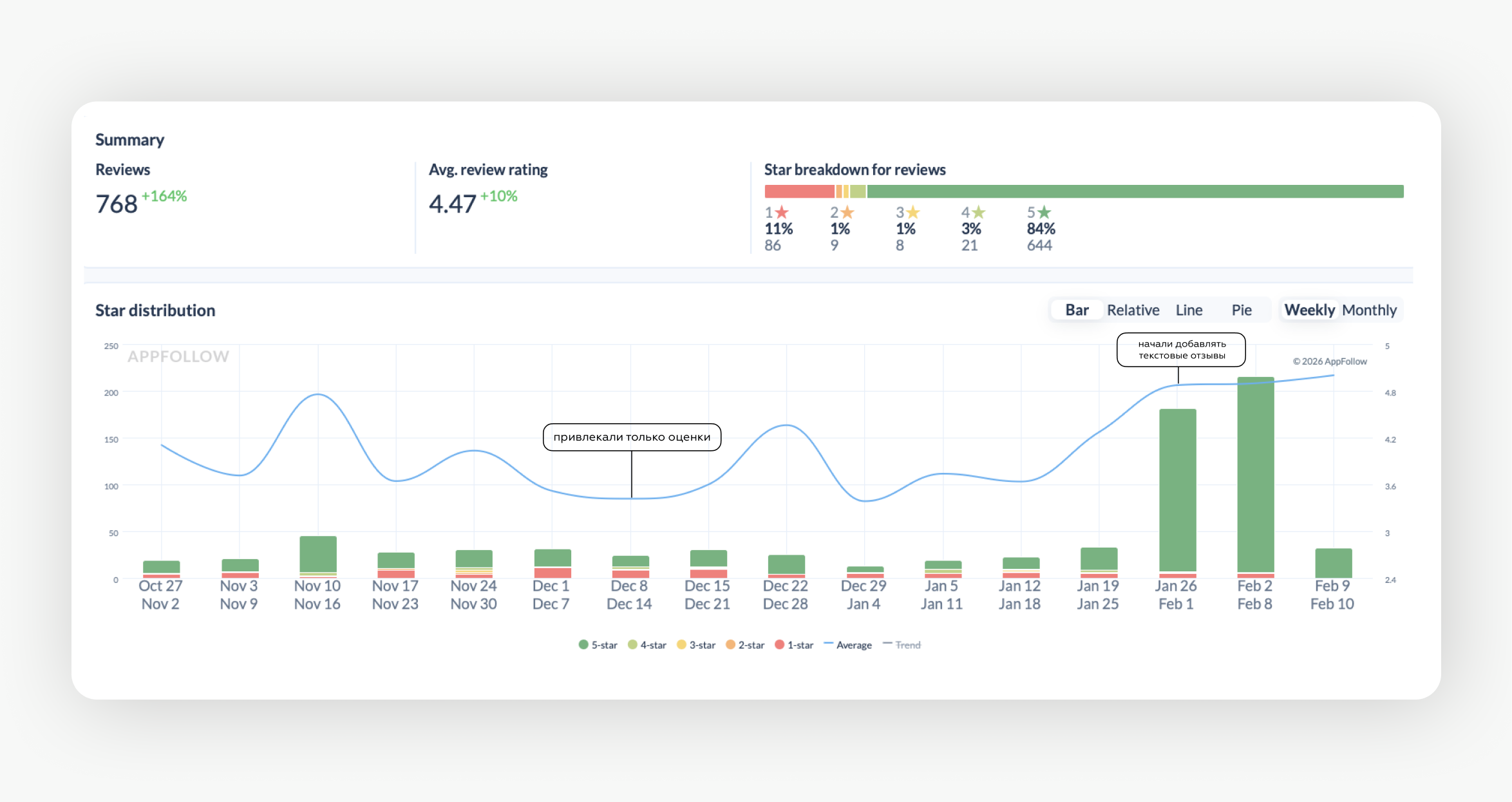Click the 1-star red star icon
Image resolution: width=1512 pixels, height=802 pixels.
[x=782, y=212]
